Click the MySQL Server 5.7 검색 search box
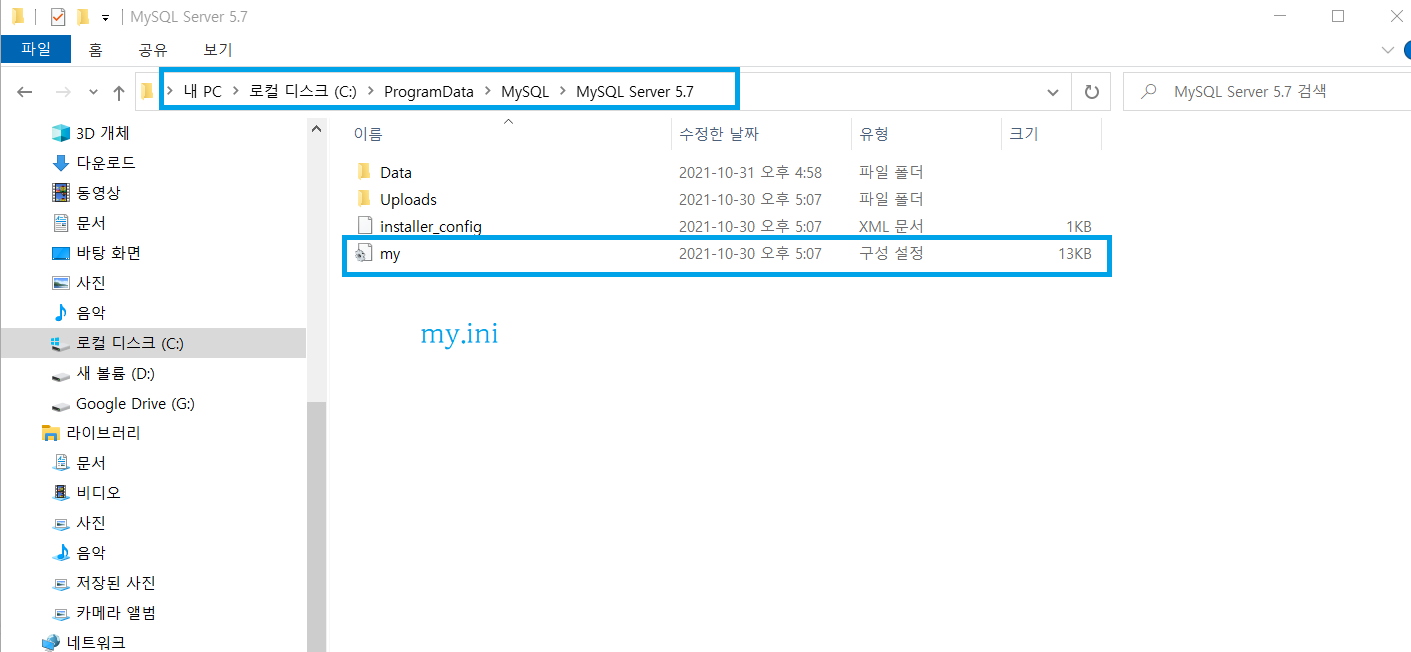1411x652 pixels. pyautogui.click(x=1267, y=92)
